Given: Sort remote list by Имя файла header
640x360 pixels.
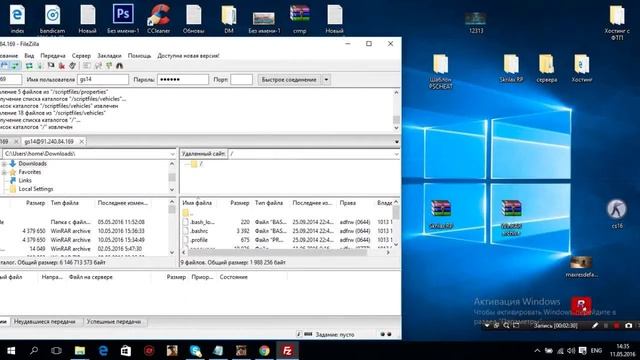Looking at the screenshot, I should (197, 203).
